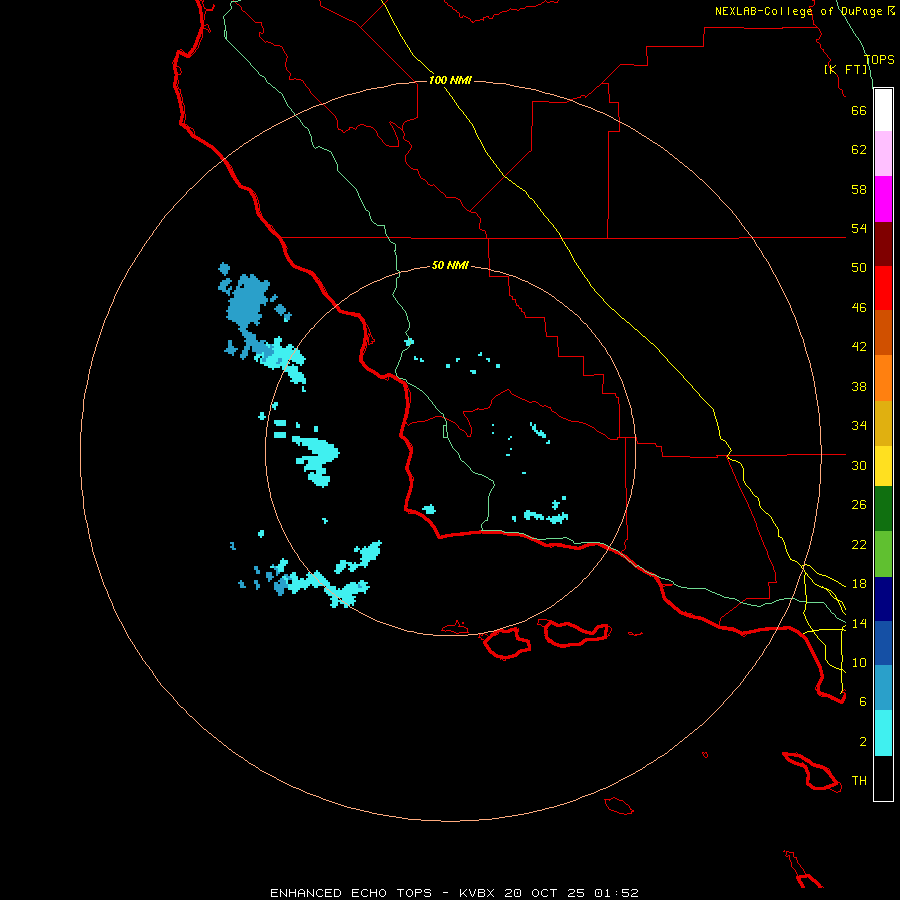Click the "66" scale value

(x=859, y=110)
